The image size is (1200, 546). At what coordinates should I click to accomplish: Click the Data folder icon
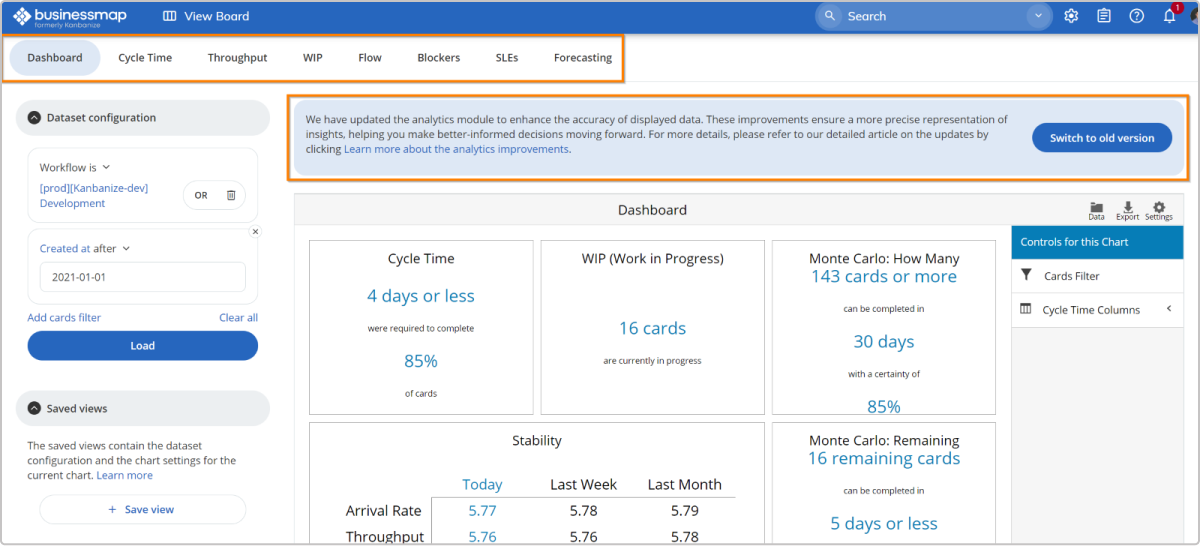[1097, 209]
